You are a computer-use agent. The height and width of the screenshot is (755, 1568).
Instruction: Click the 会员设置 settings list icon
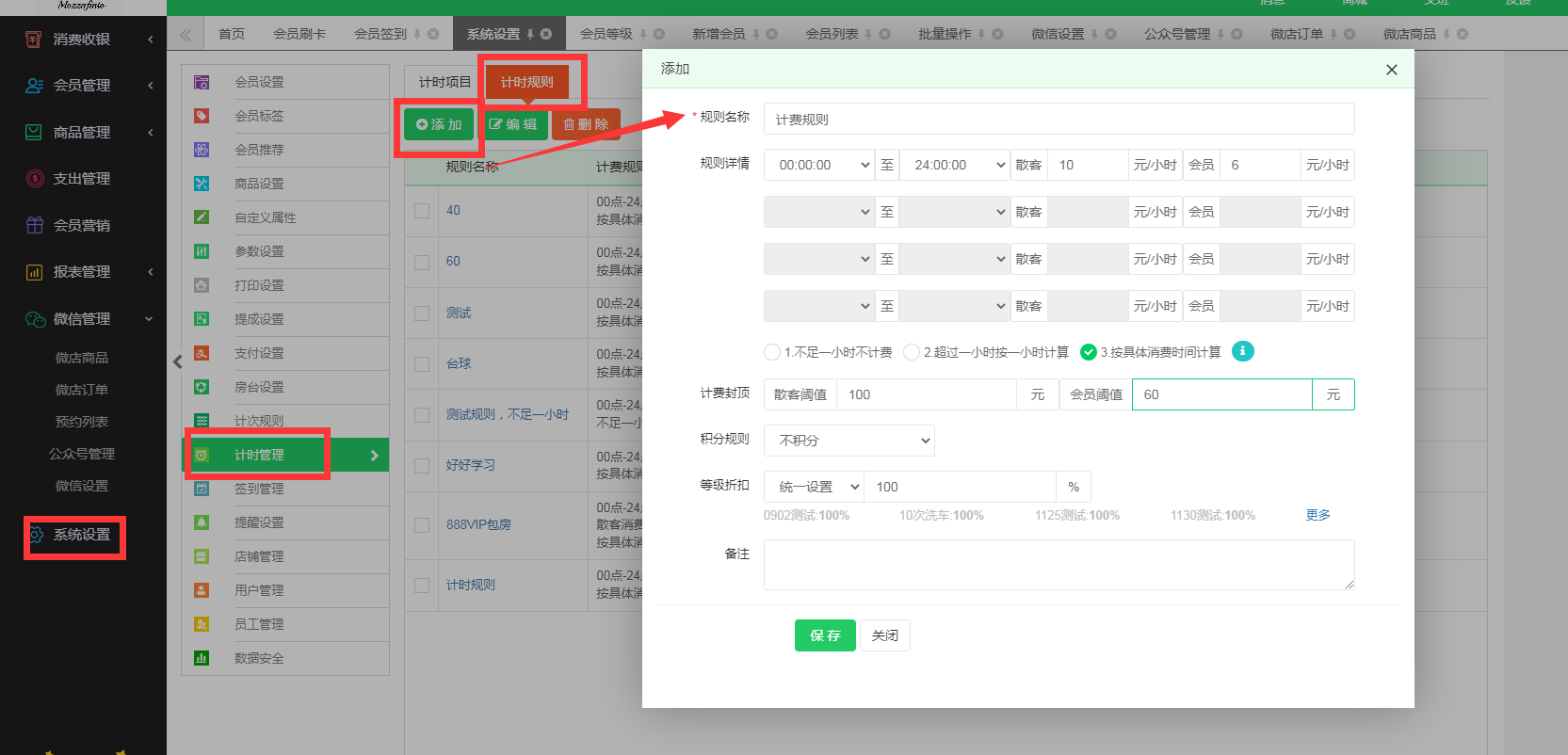[x=202, y=82]
